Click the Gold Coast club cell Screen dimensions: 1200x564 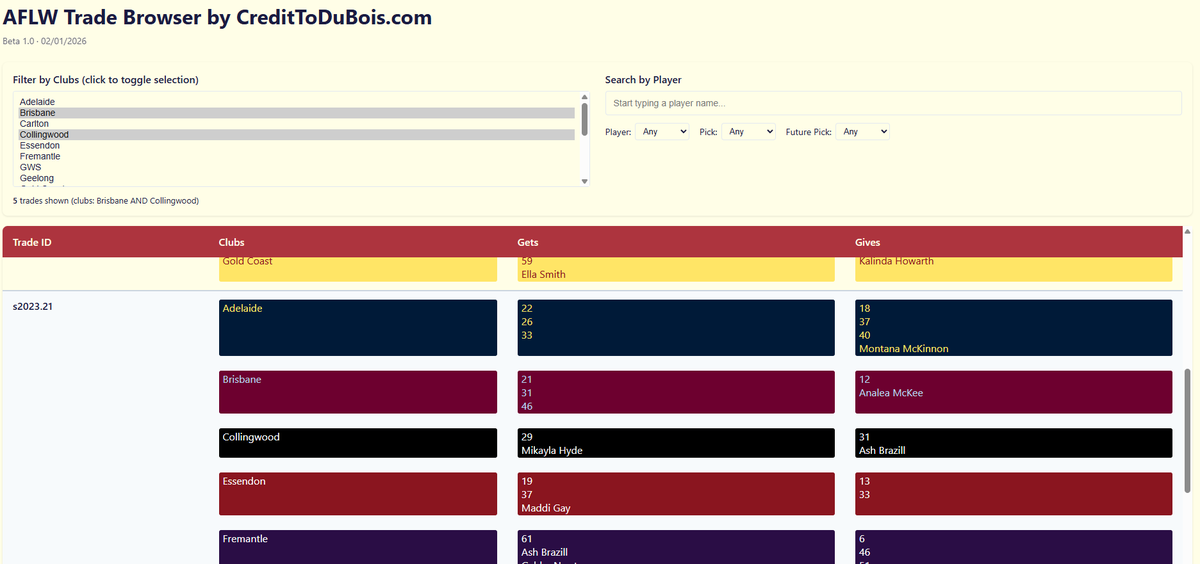coord(358,269)
